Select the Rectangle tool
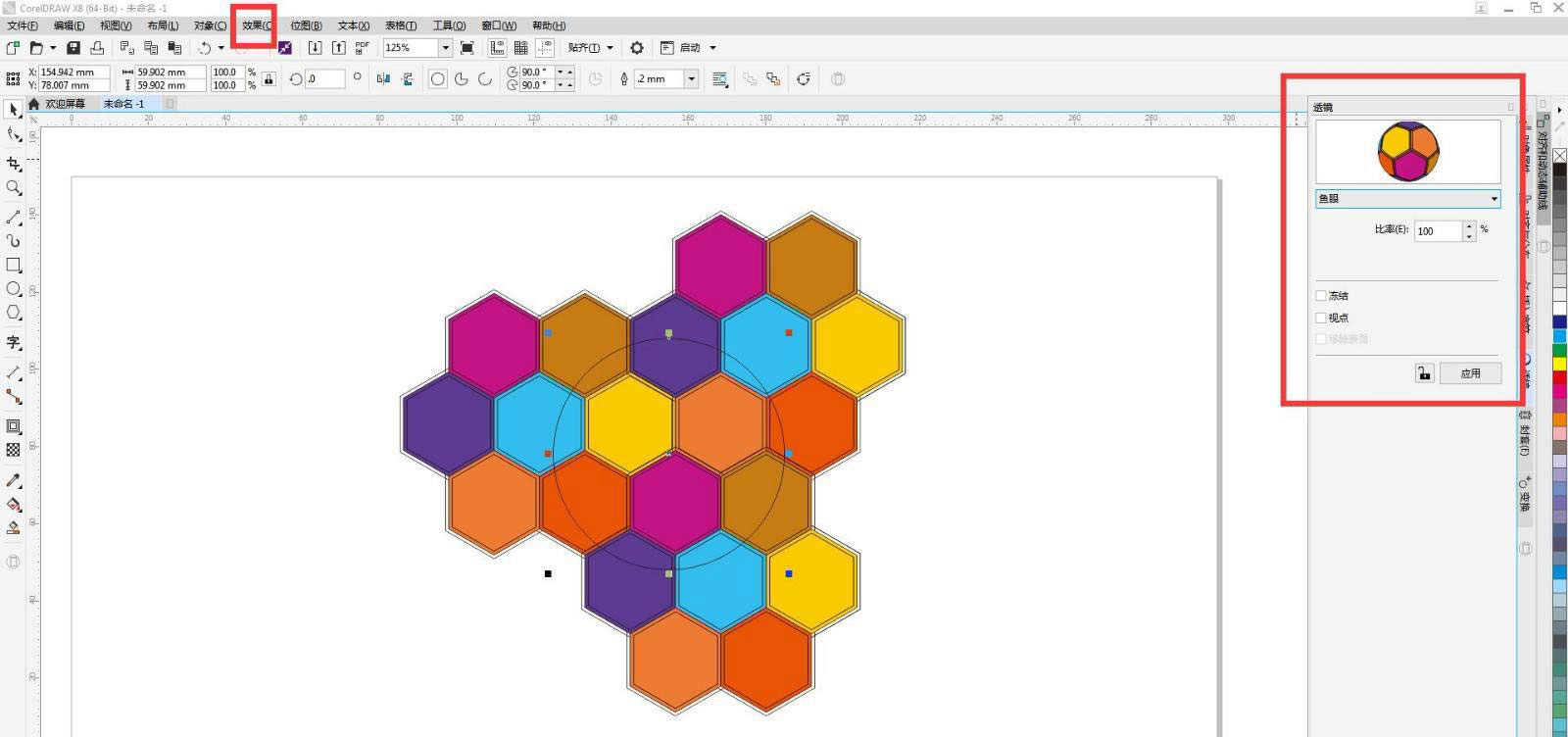This screenshot has width=1568, height=737. tap(14, 265)
